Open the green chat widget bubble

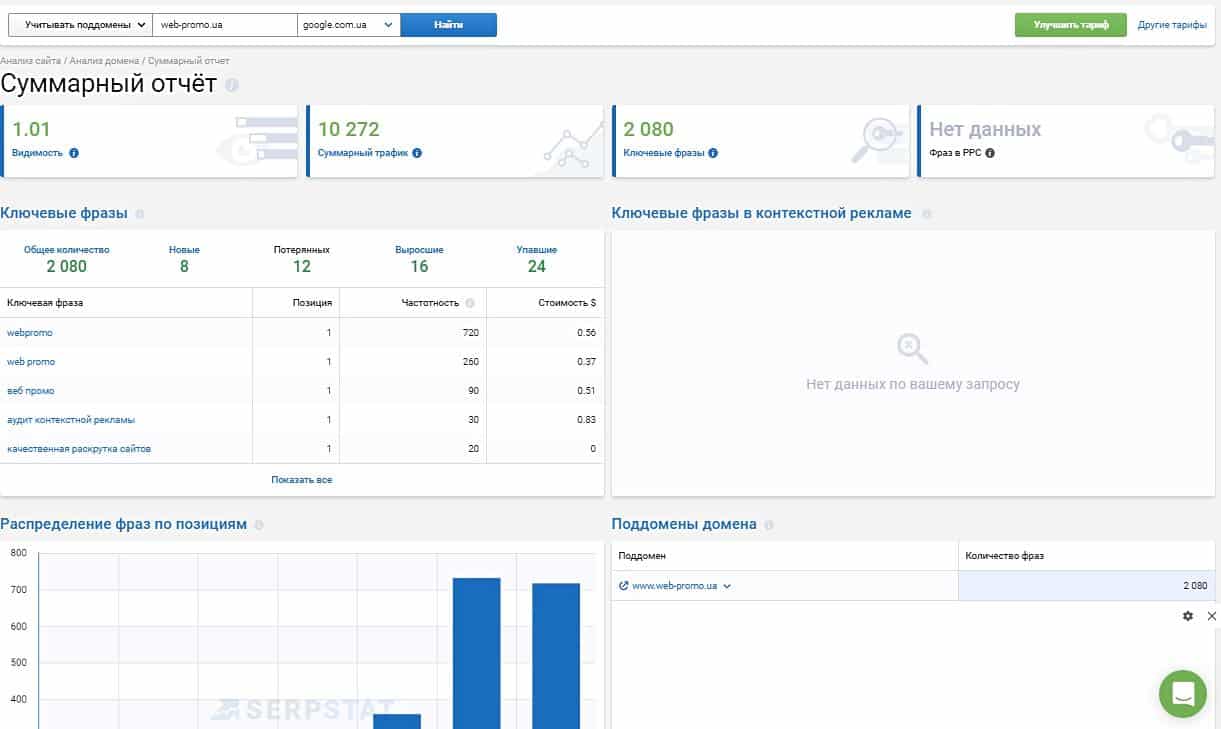click(1183, 694)
